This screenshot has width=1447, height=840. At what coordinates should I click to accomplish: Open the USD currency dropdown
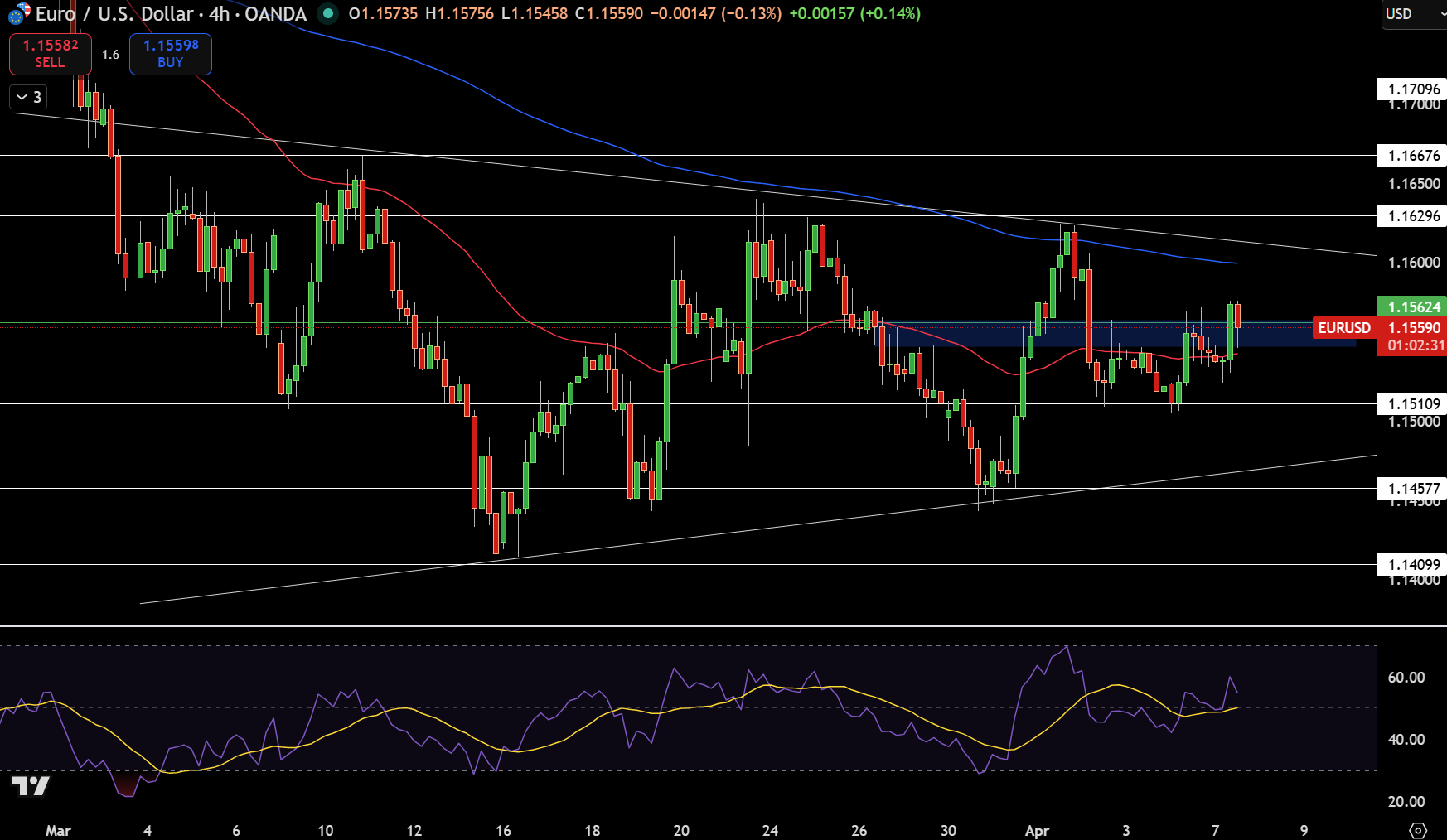1414,14
